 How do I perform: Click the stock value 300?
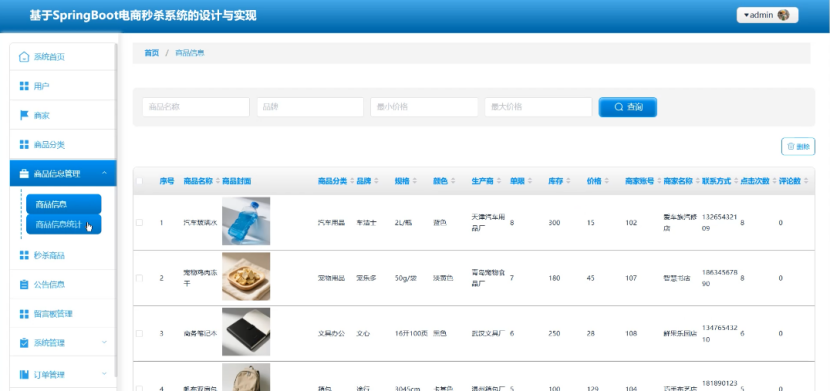tap(554, 223)
